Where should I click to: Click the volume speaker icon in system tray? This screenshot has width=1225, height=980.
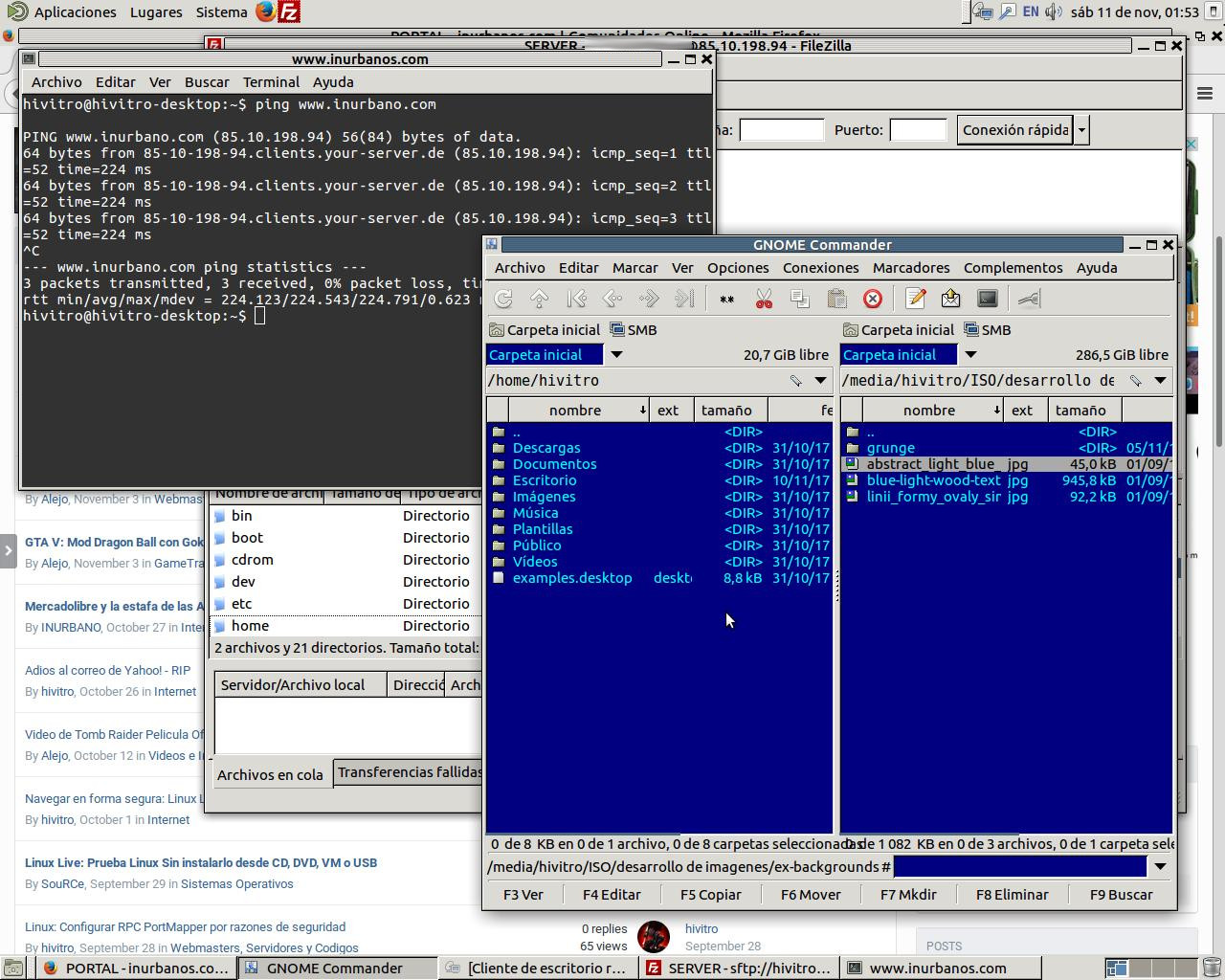coord(1054,12)
